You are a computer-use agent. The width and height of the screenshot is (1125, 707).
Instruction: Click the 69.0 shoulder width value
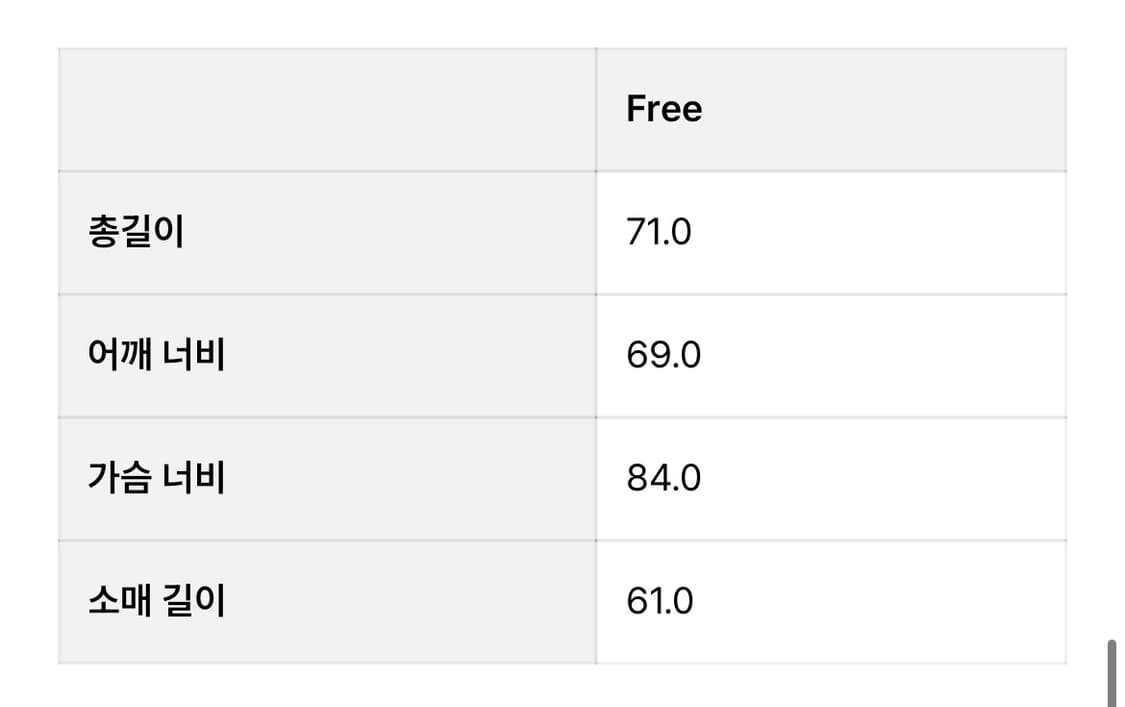pyautogui.click(x=664, y=355)
